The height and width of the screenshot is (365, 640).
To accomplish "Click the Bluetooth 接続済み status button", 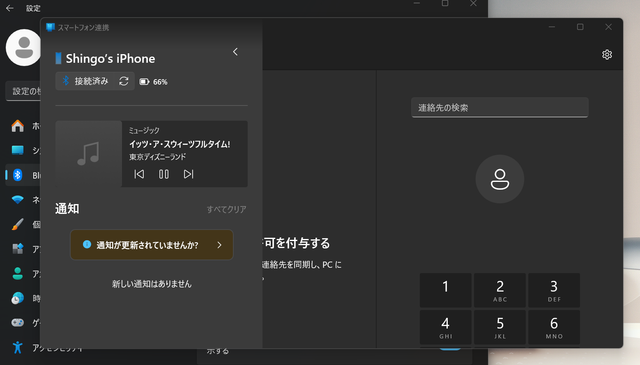I will (85, 81).
